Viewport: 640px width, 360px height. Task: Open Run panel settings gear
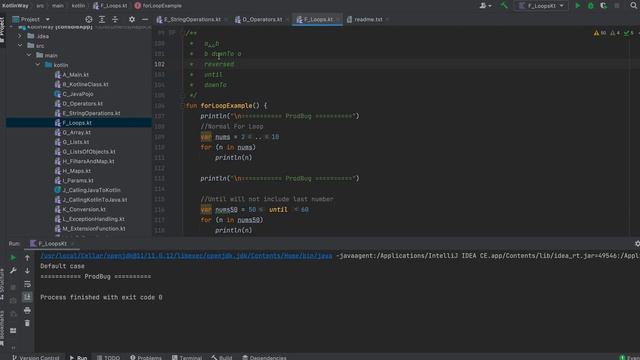pos(637,244)
